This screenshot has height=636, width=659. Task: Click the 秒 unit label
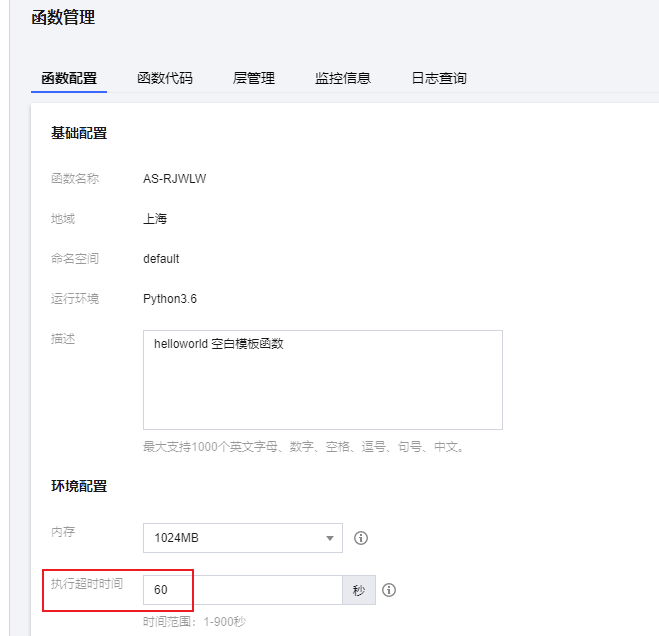click(359, 590)
